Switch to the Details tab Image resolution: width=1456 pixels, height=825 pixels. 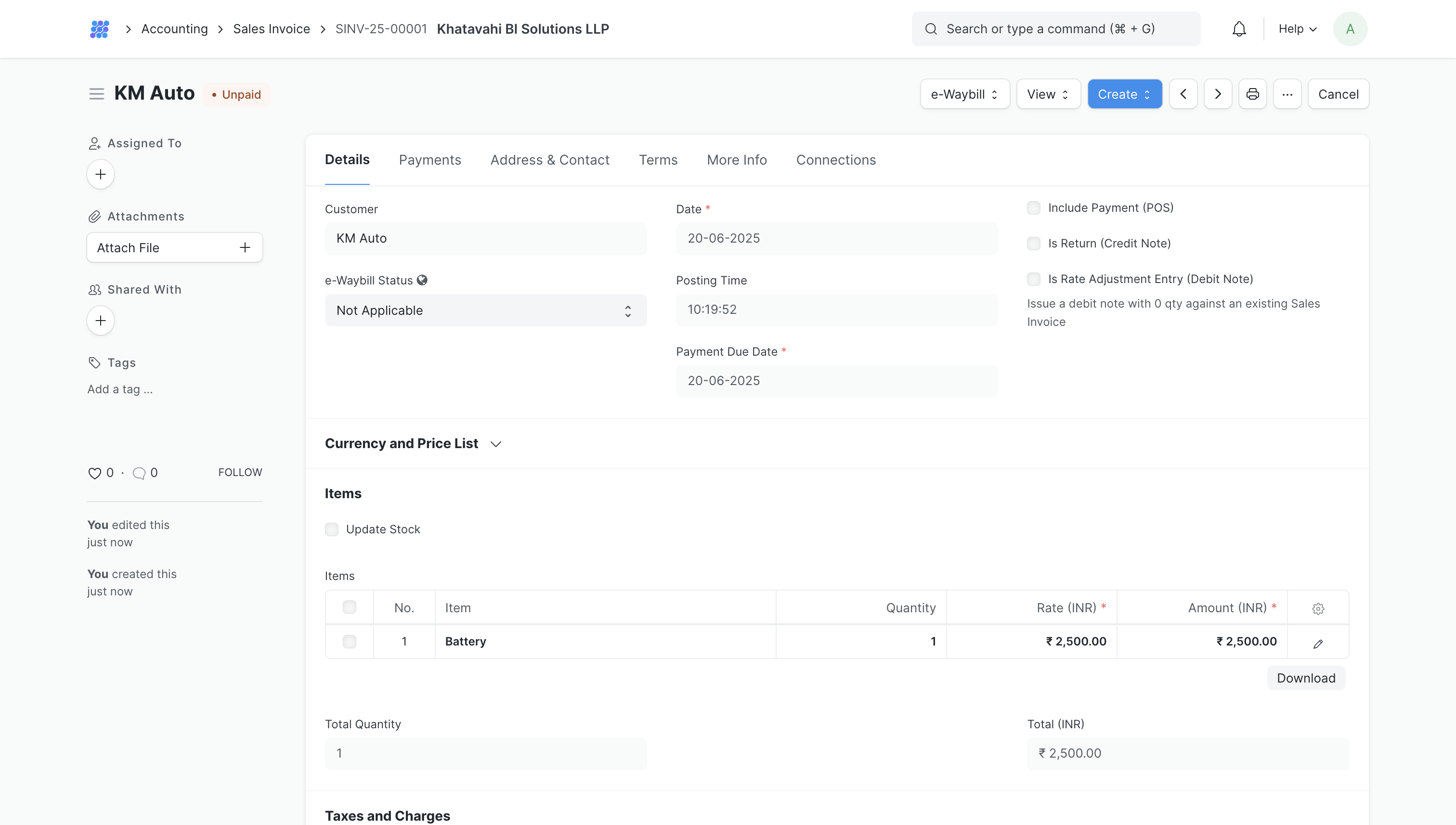[347, 160]
